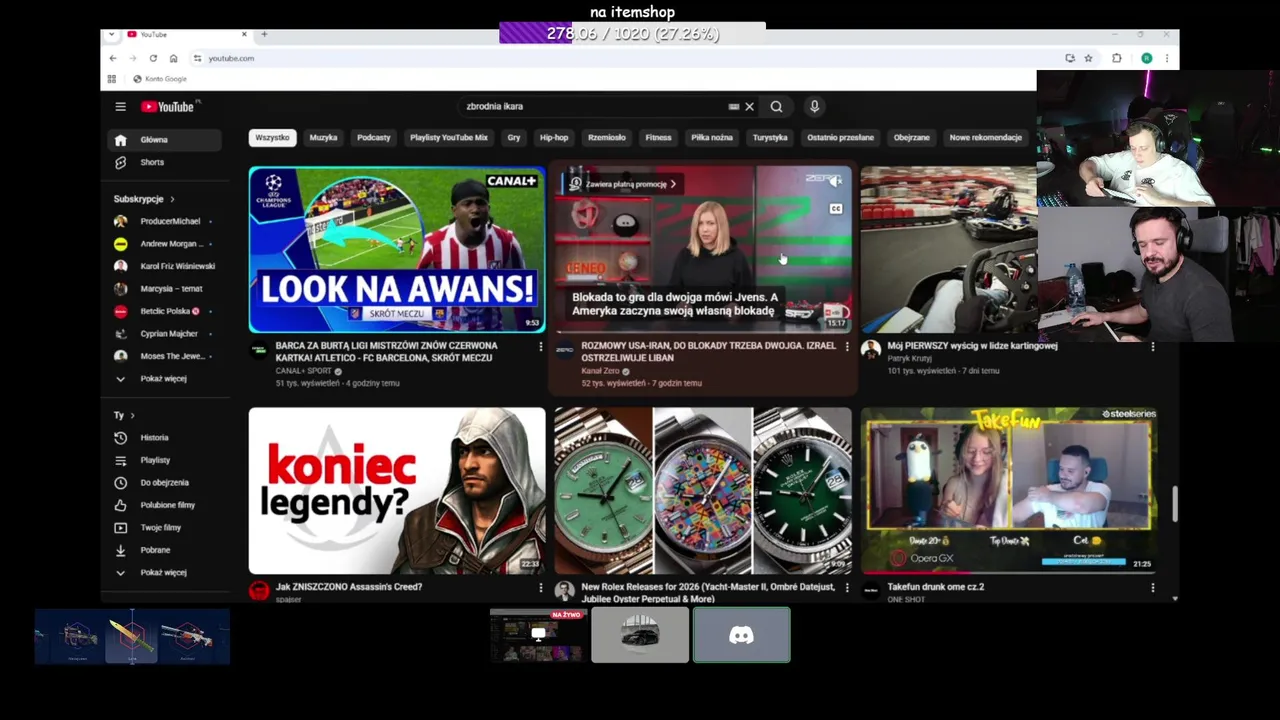Open Karol Friz Wiśniewski channel
The height and width of the screenshot is (720, 1280).
(164, 266)
